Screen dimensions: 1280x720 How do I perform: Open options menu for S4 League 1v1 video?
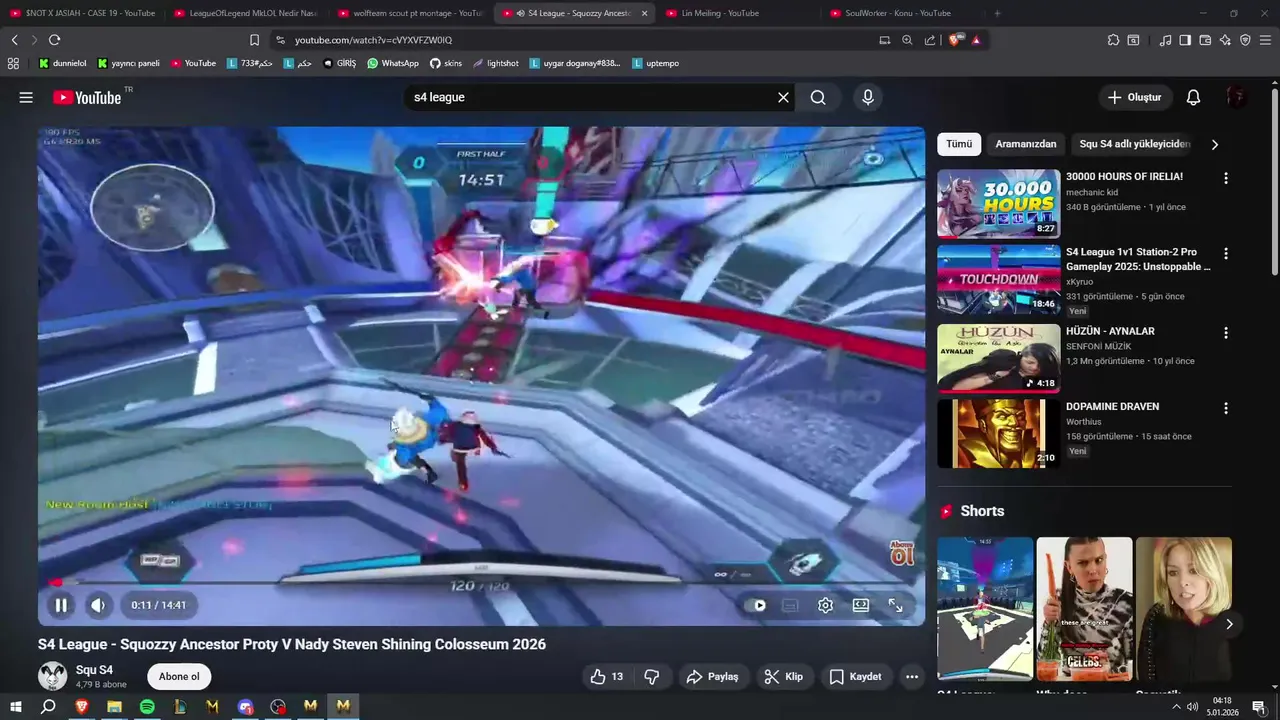pos(1226,254)
